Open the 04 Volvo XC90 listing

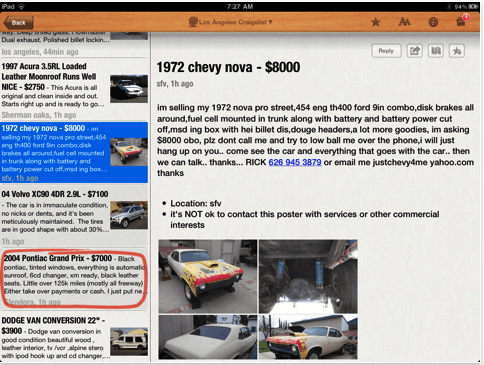point(74,216)
